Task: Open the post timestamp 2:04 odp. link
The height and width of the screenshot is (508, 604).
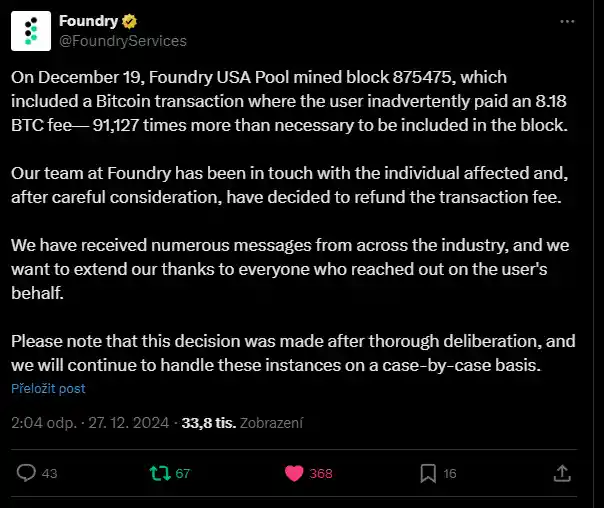Action: pos(41,423)
